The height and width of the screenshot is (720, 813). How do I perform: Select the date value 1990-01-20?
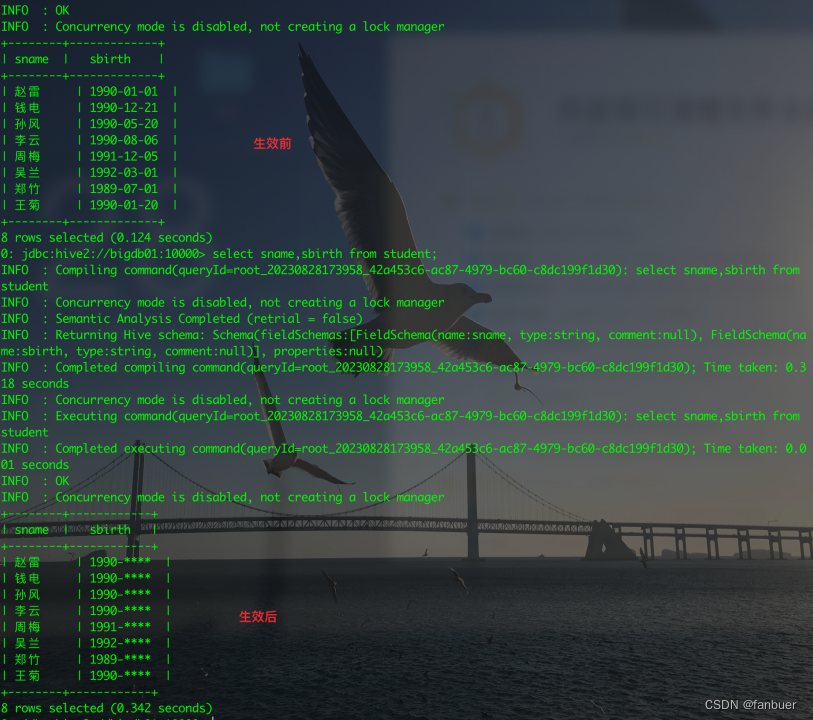124,205
